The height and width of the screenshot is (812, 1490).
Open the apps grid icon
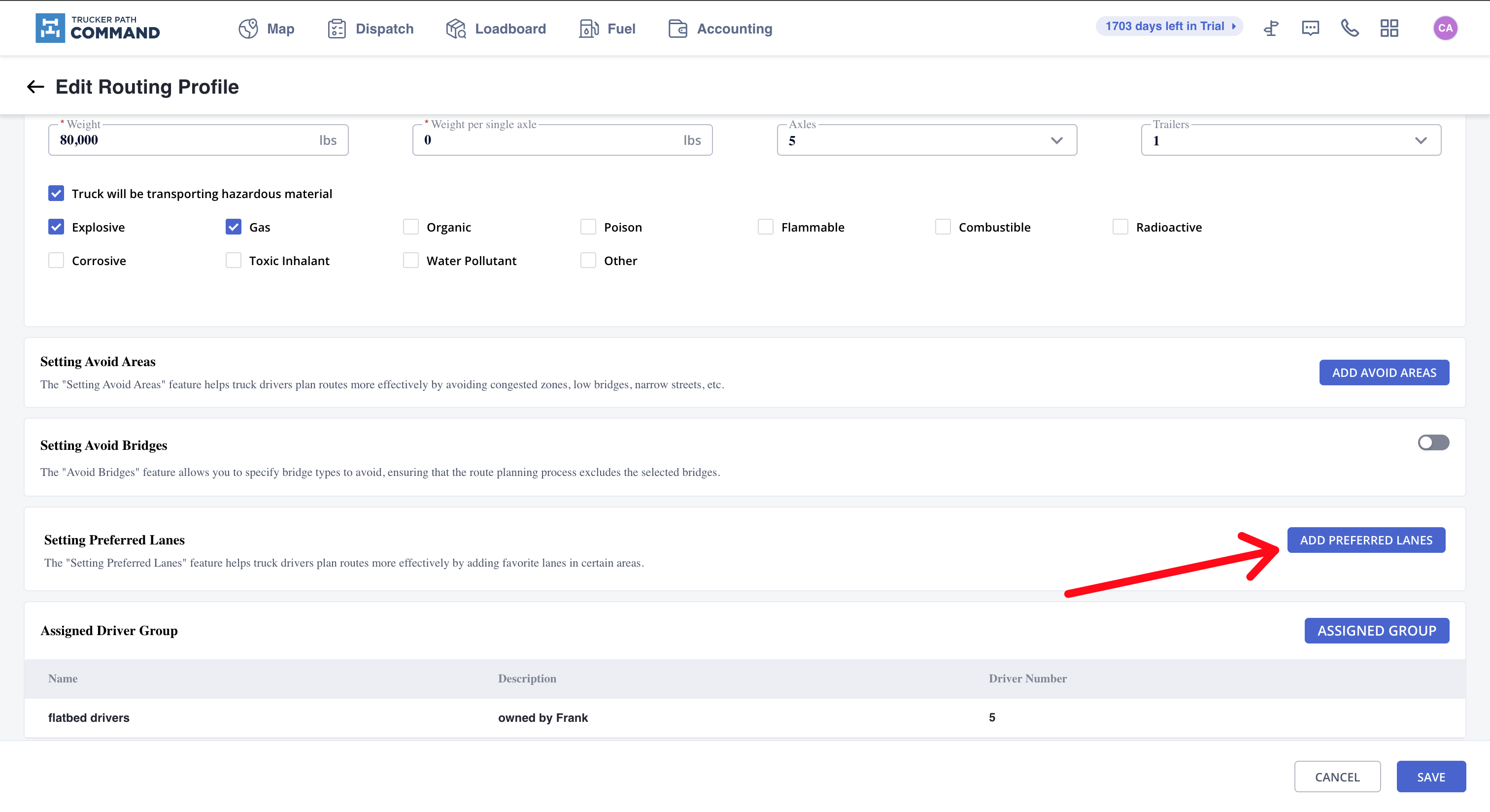(x=1389, y=29)
